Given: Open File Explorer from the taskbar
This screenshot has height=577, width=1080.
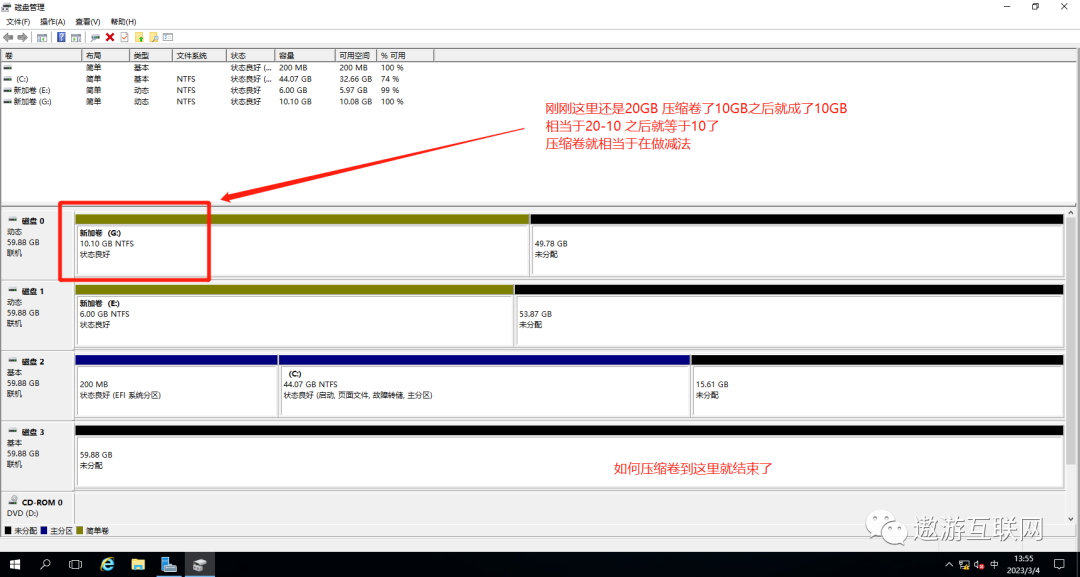Looking at the screenshot, I should point(138,565).
